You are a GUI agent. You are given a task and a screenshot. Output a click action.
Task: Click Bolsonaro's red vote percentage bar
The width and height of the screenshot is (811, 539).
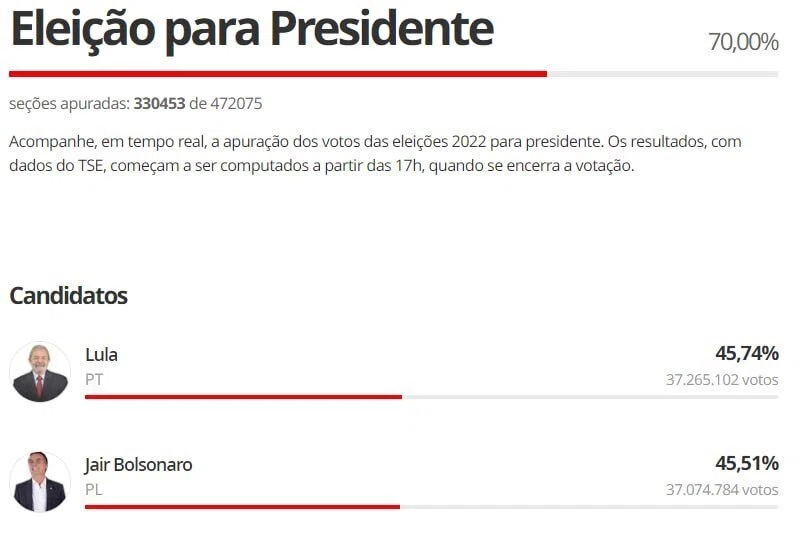tap(242, 507)
